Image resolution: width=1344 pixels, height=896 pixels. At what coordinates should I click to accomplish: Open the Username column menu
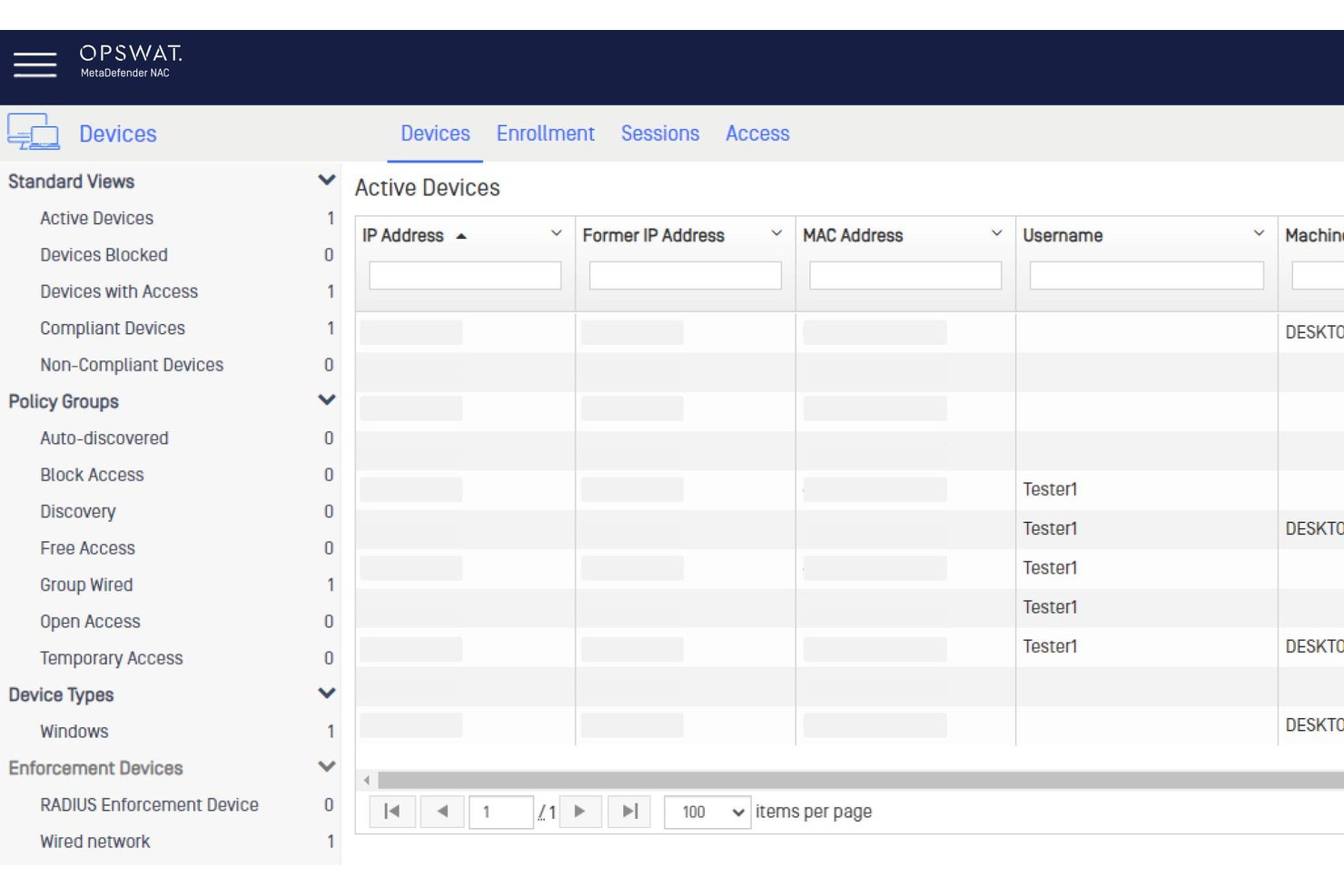pyautogui.click(x=1259, y=233)
